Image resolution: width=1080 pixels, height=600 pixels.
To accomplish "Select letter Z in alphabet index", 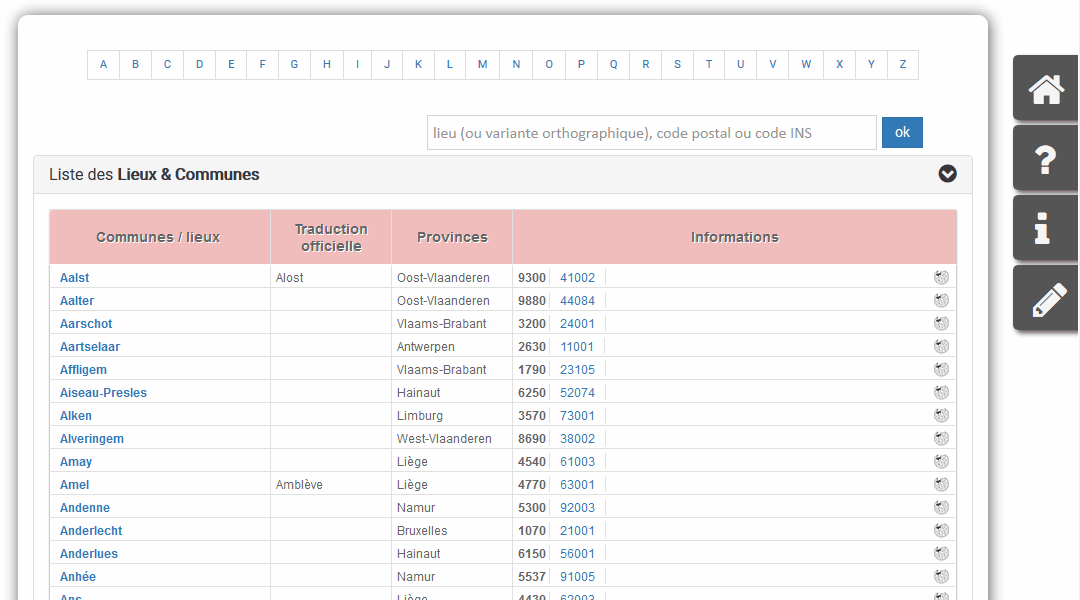I will click(x=902, y=65).
